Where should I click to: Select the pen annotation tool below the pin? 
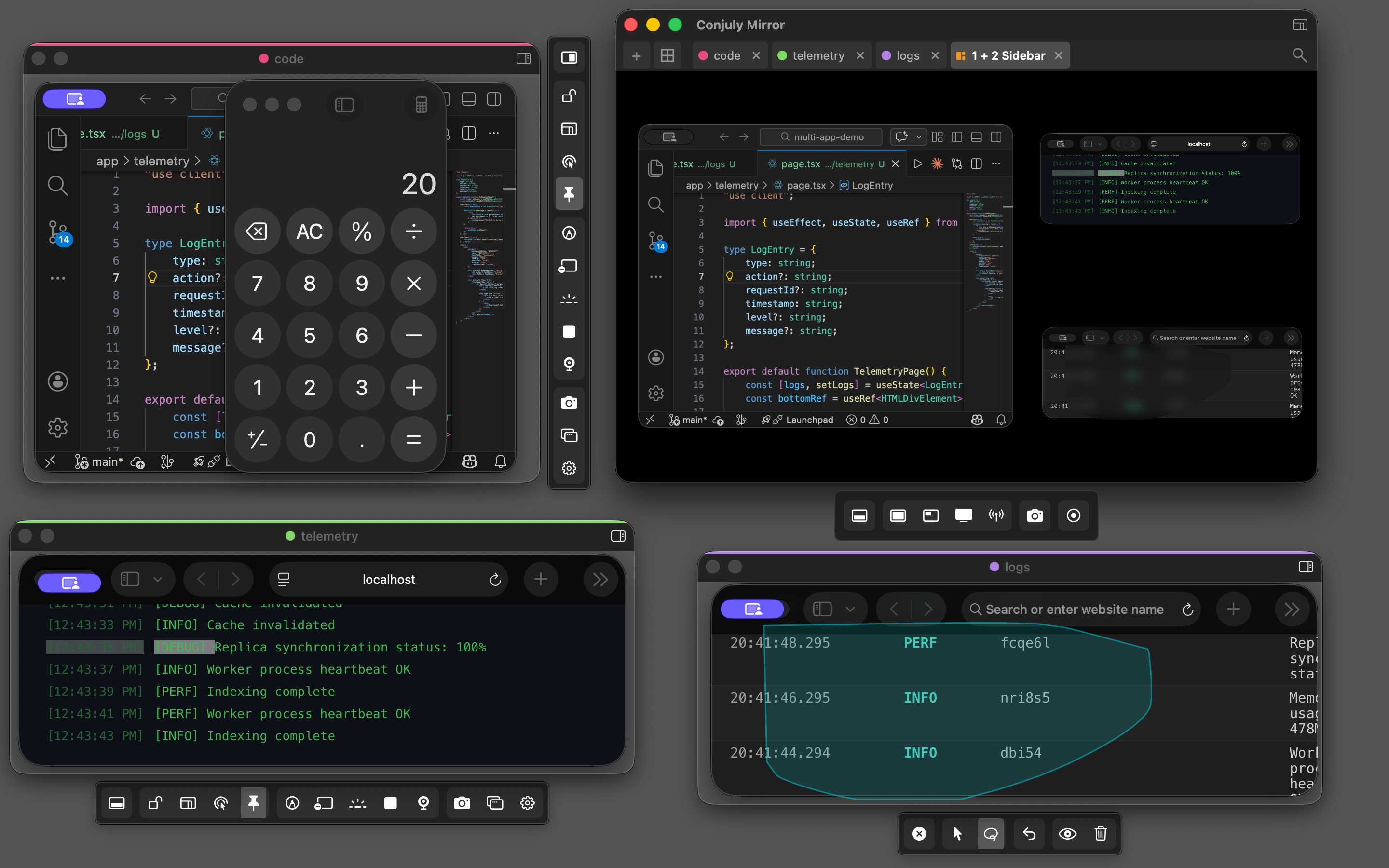click(569, 232)
